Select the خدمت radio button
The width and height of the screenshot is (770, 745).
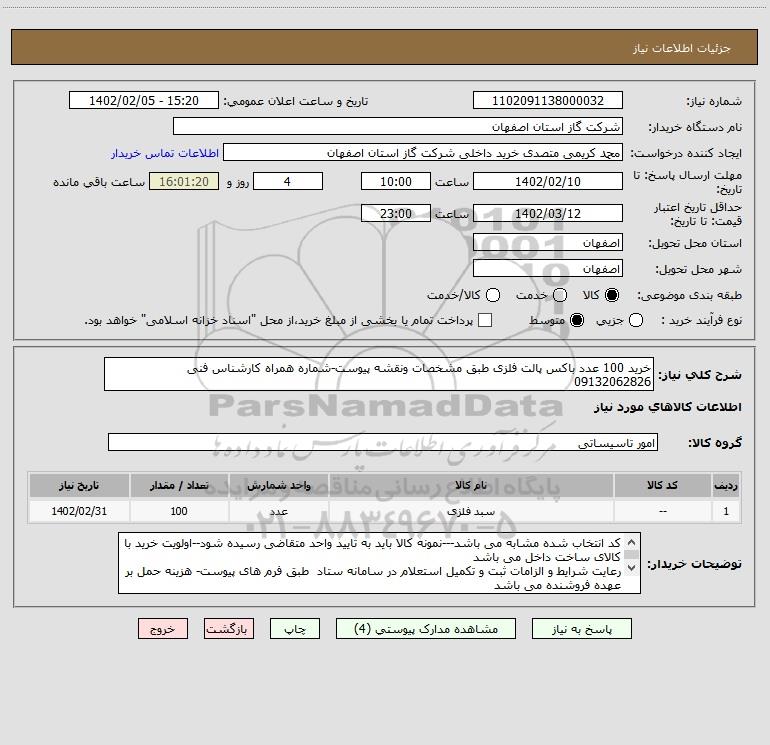pos(560,295)
